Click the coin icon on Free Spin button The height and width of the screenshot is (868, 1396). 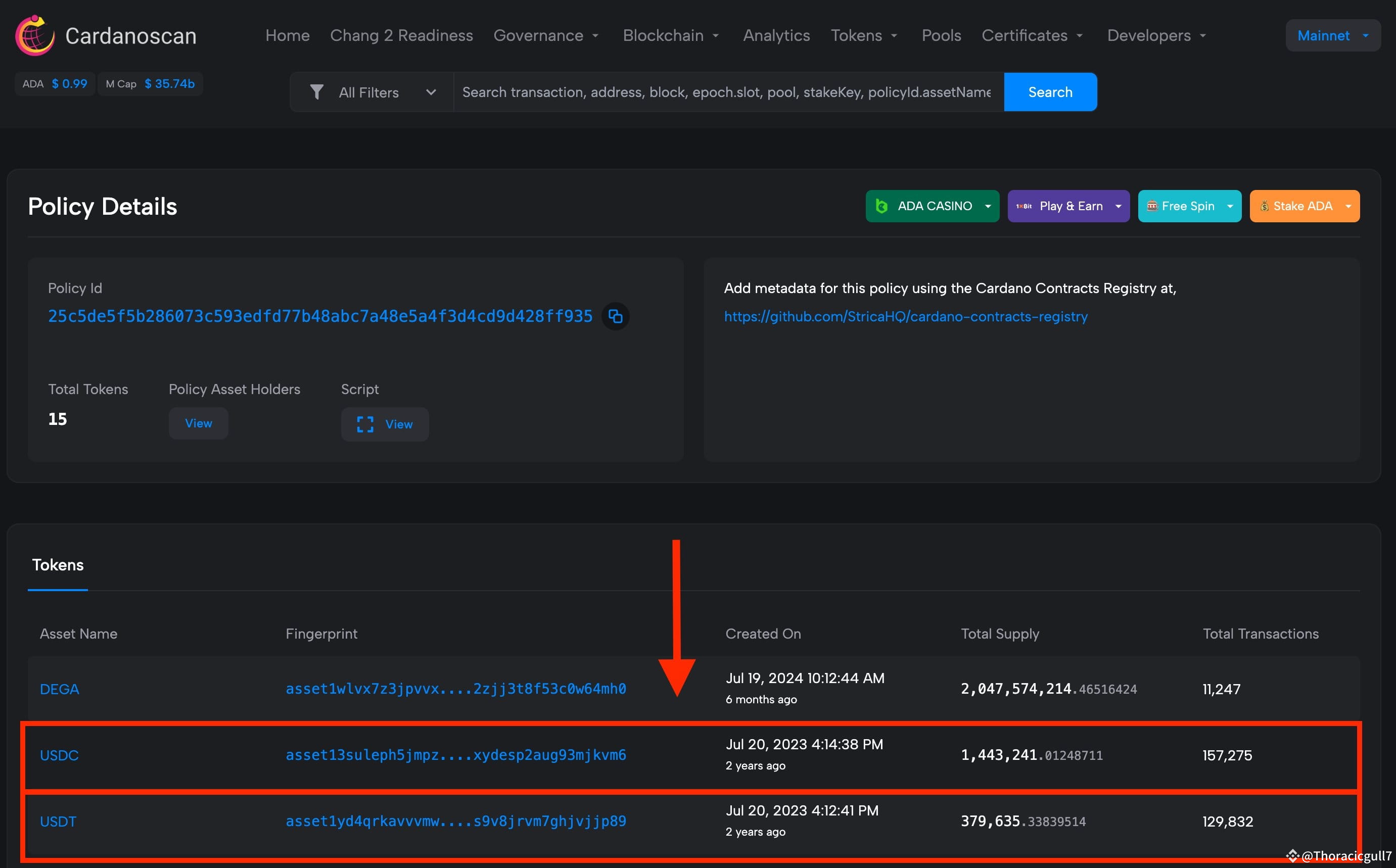(x=1152, y=206)
